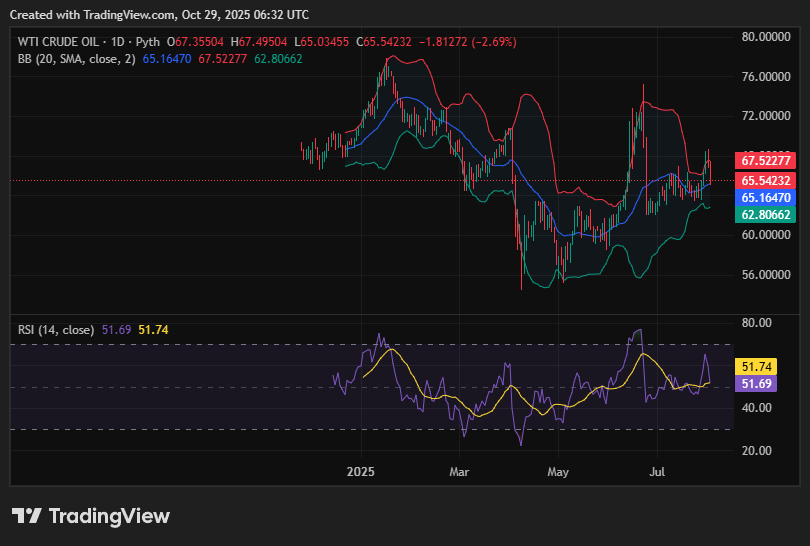Select the Jul label on time axis
This screenshot has height=546, width=810.
tap(658, 470)
